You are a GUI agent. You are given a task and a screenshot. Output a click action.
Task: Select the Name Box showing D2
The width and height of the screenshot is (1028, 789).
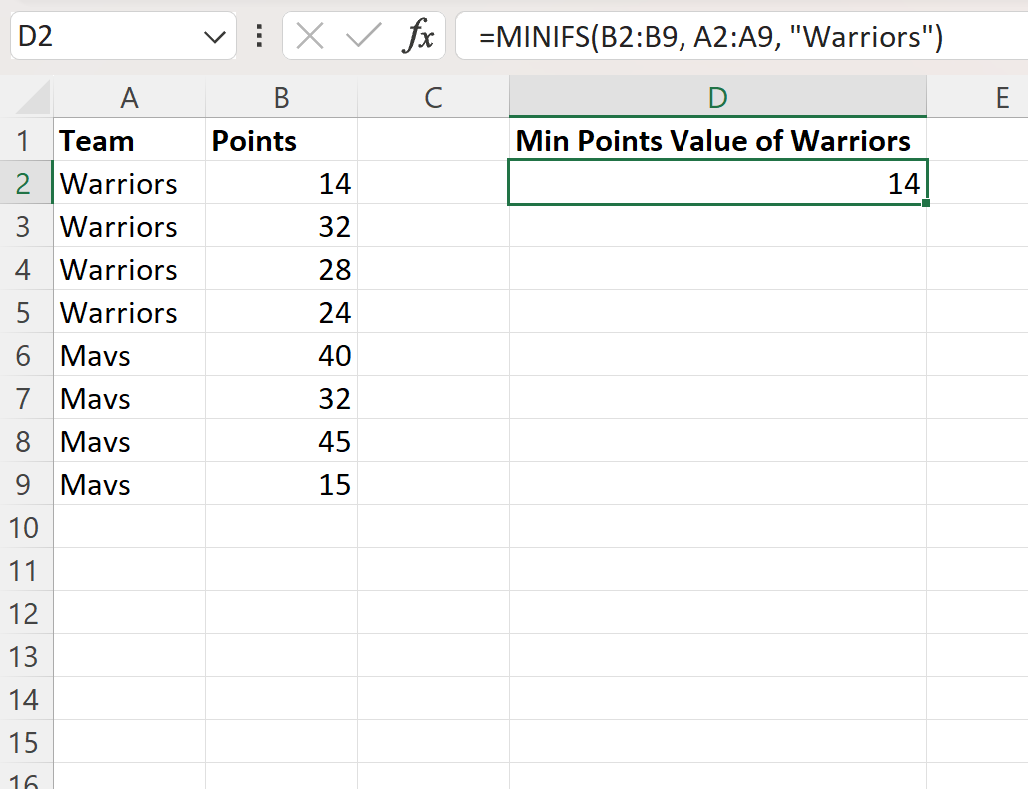pos(110,36)
